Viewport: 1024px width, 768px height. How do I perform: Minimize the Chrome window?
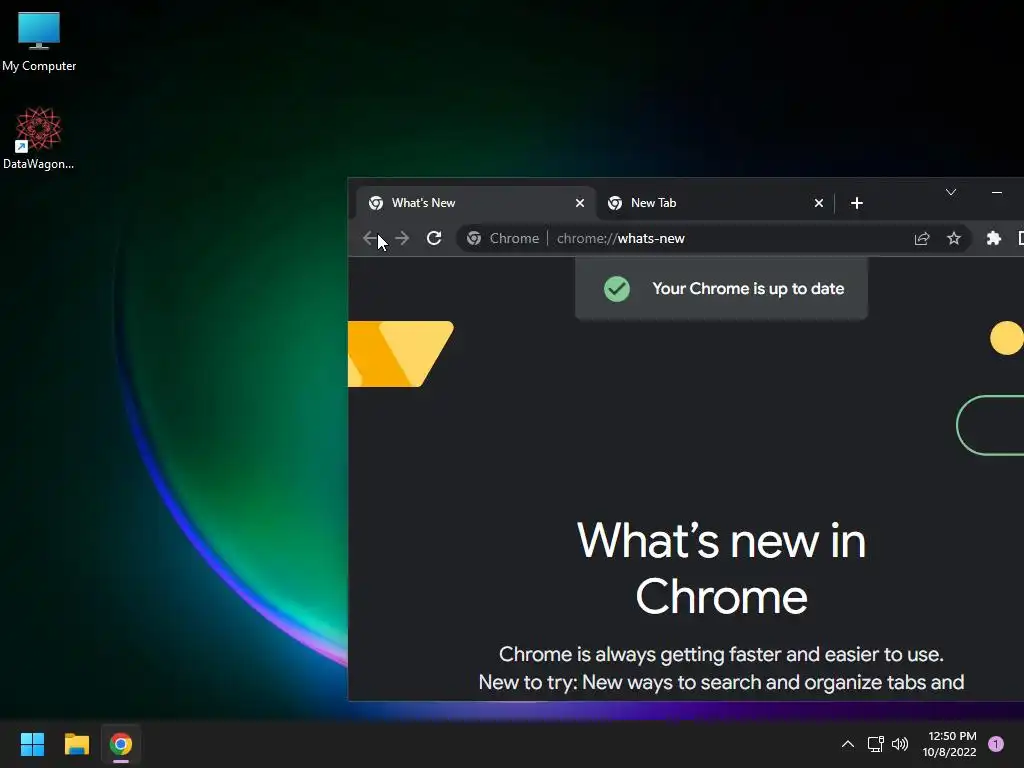pyautogui.click(x=997, y=192)
